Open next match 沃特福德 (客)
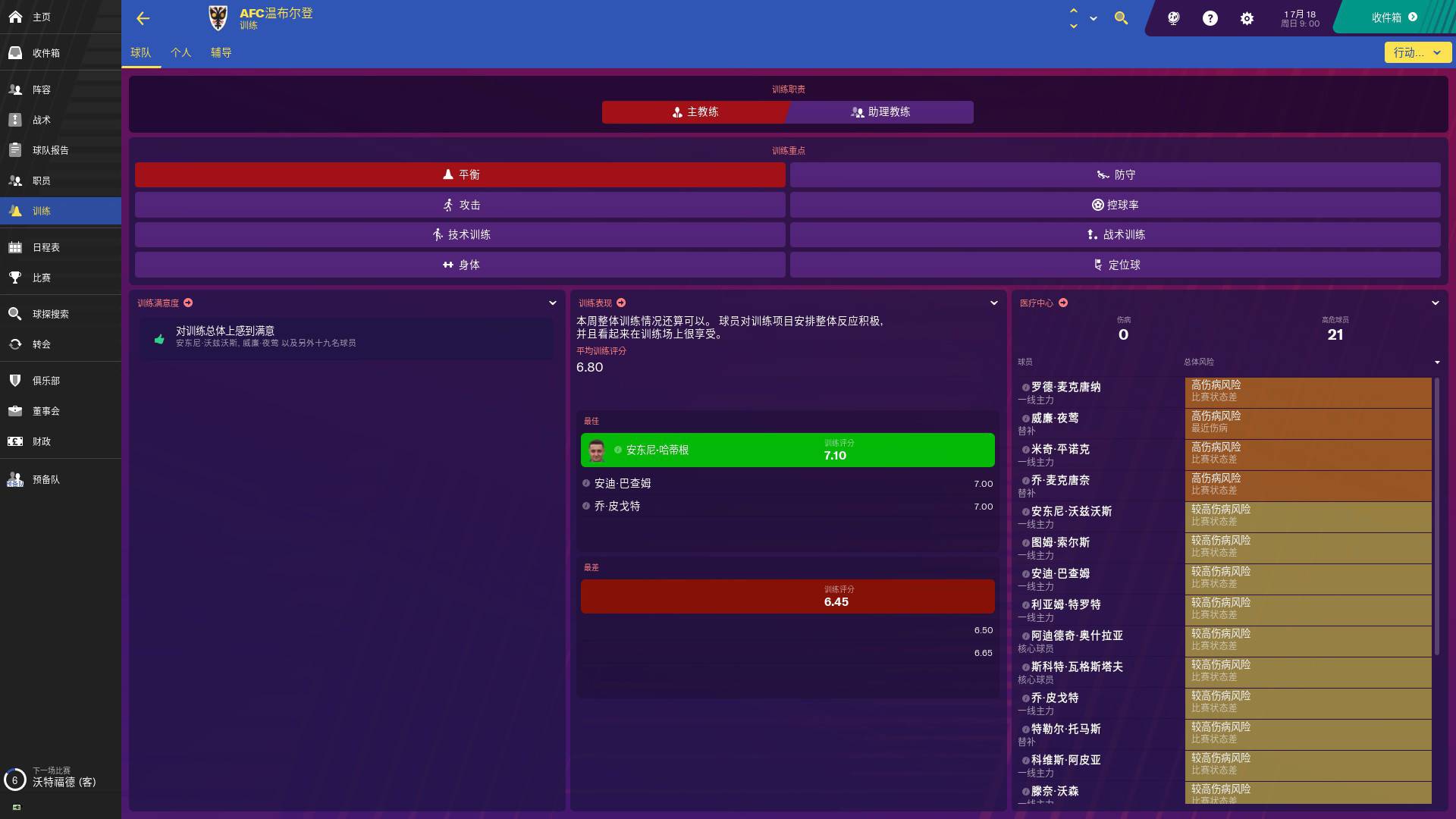 (64, 782)
